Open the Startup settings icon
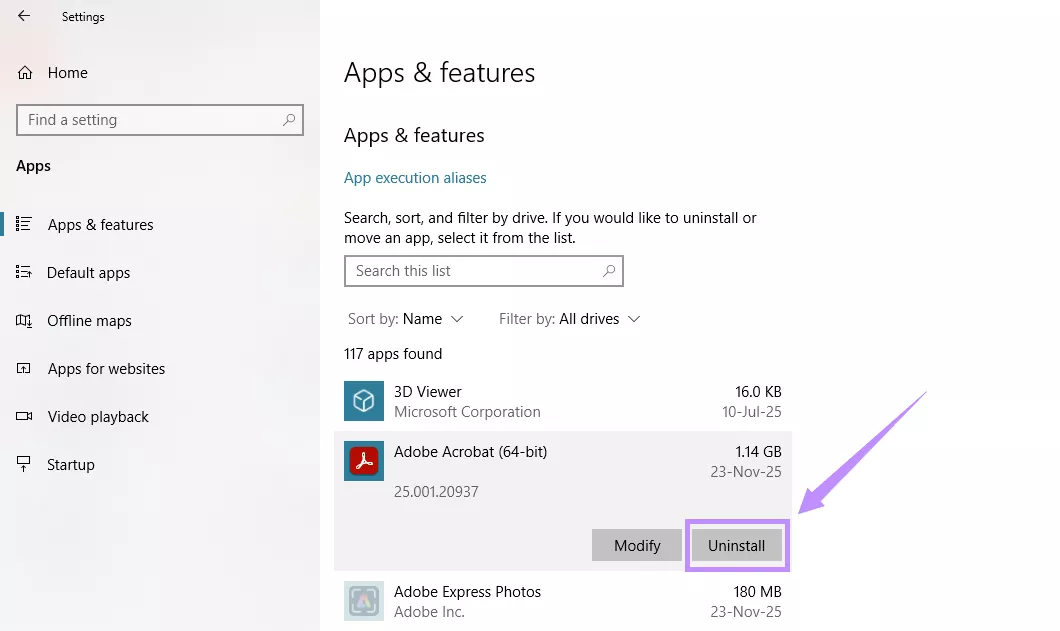1060x631 pixels. [25, 464]
